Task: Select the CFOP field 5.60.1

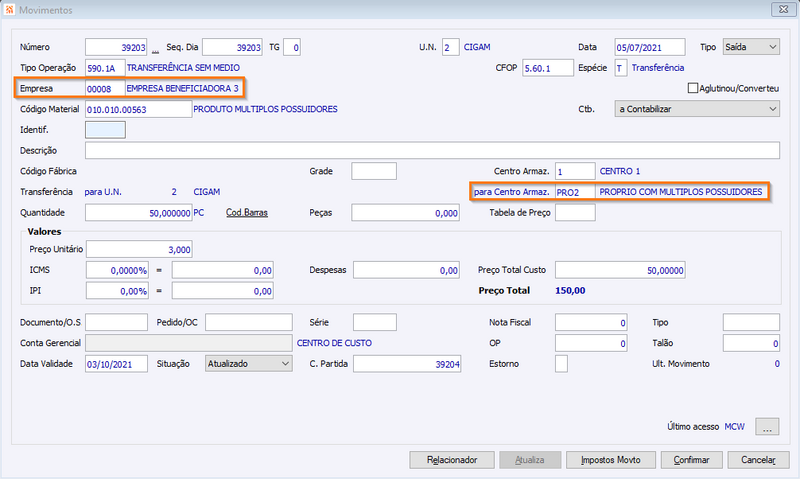Action: click(x=548, y=68)
